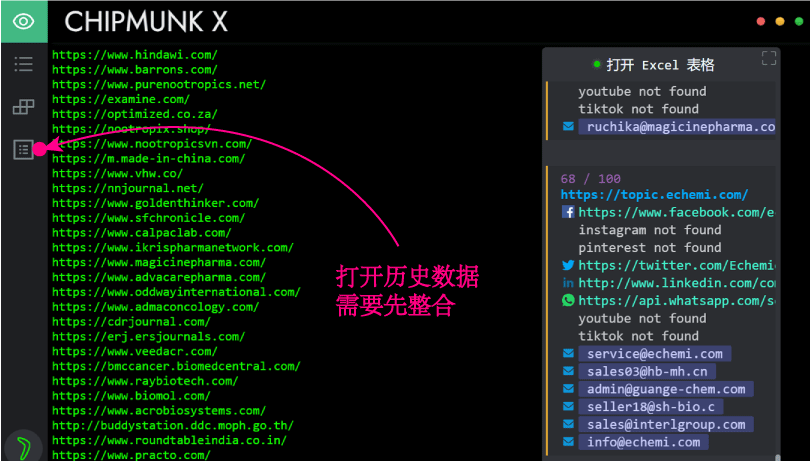810x461 pixels.
Task: Open the history data table sidebar icon
Action: [23, 150]
